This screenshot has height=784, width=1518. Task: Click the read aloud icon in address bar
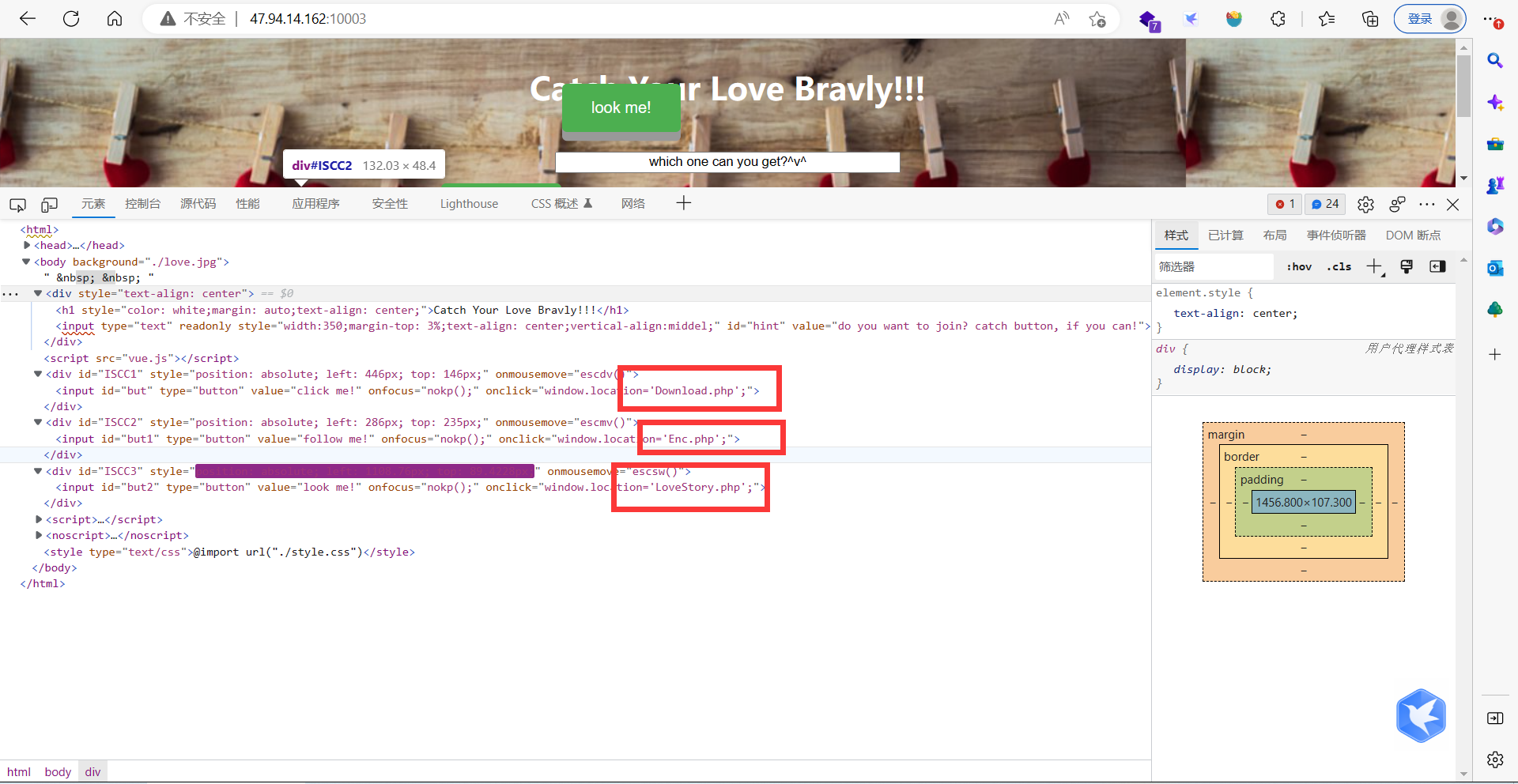tap(1062, 19)
